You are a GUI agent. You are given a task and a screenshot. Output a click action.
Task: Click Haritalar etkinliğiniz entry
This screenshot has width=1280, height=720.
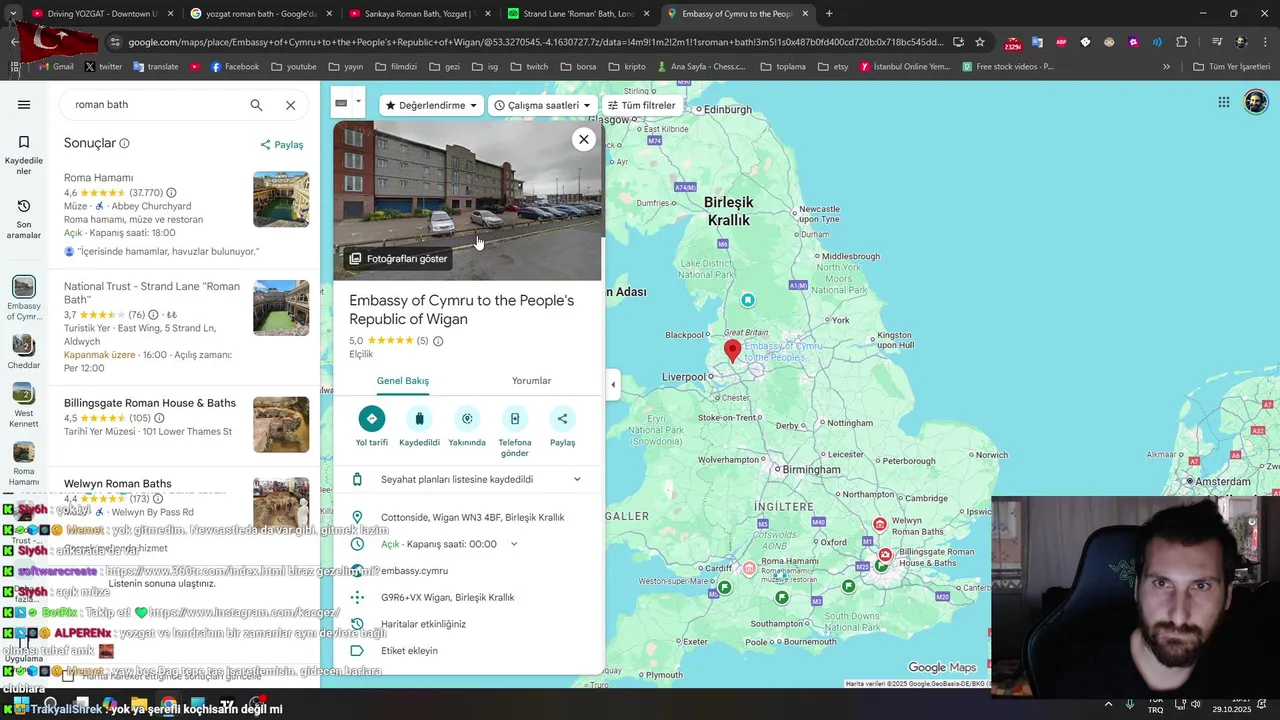[x=423, y=624]
